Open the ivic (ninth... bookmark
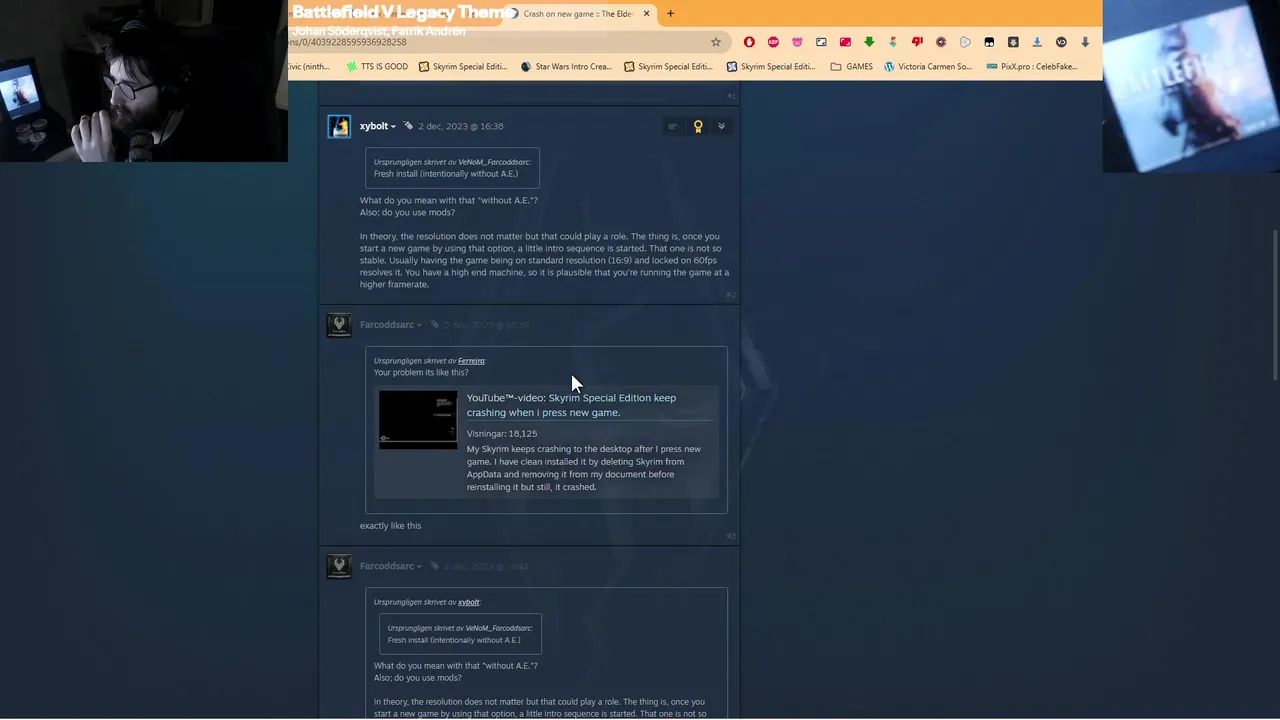 point(309,67)
